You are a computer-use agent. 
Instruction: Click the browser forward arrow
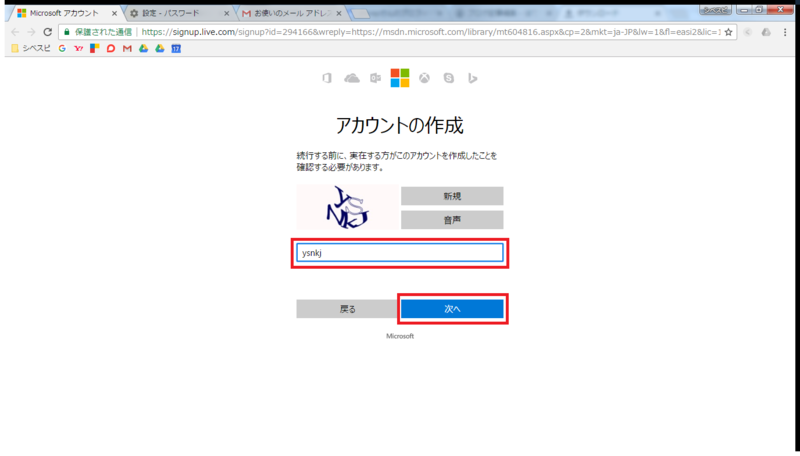[x=31, y=32]
